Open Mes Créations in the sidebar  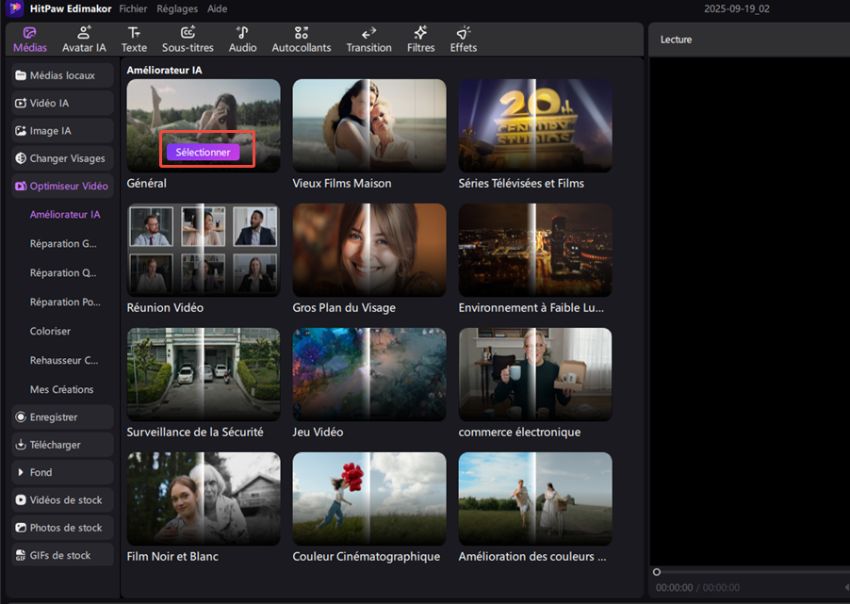(x=61, y=389)
